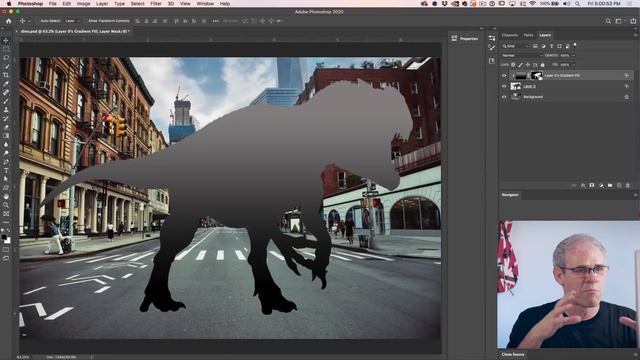Select the Clone Stamp tool
The height and width of the screenshot is (360, 640).
coord(6,110)
